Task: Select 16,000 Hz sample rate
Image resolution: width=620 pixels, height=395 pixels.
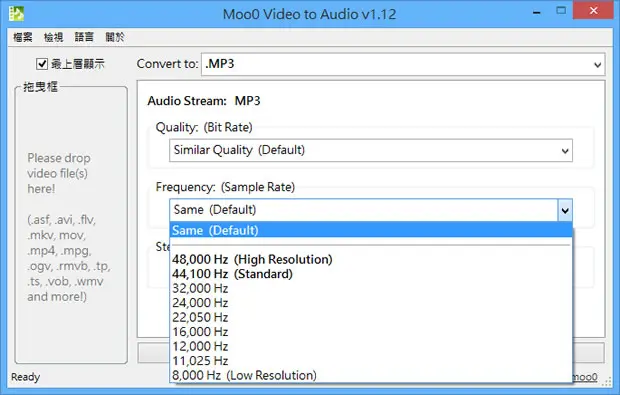Action: 371,332
